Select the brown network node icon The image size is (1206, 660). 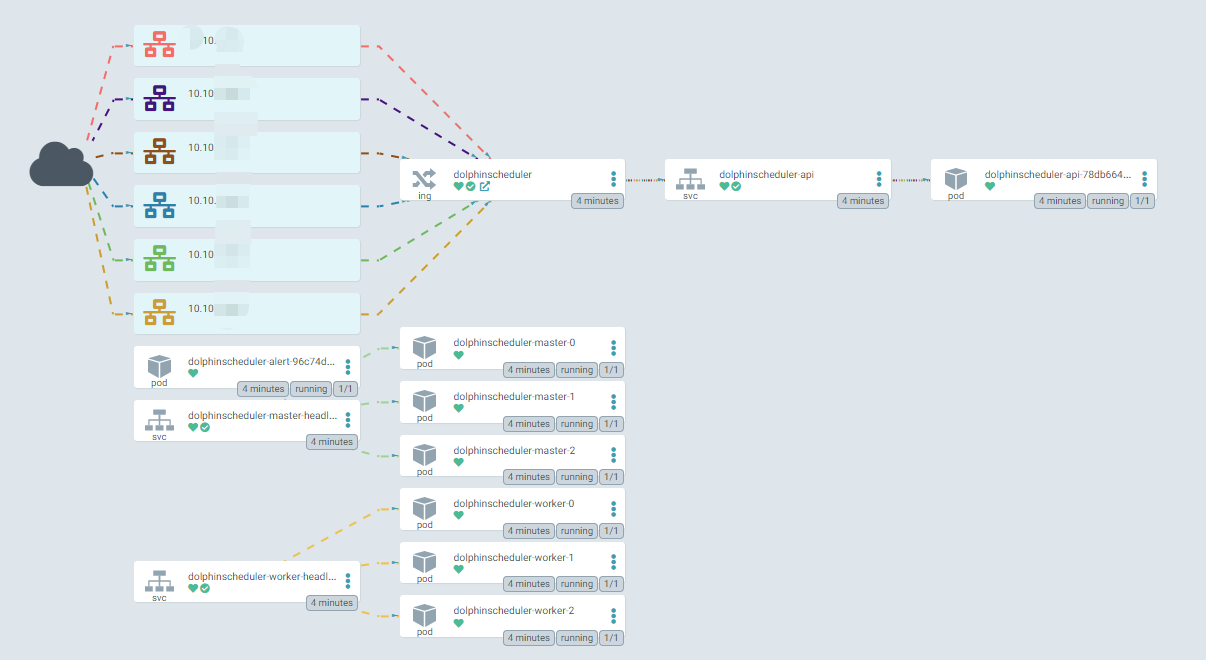[x=159, y=151]
